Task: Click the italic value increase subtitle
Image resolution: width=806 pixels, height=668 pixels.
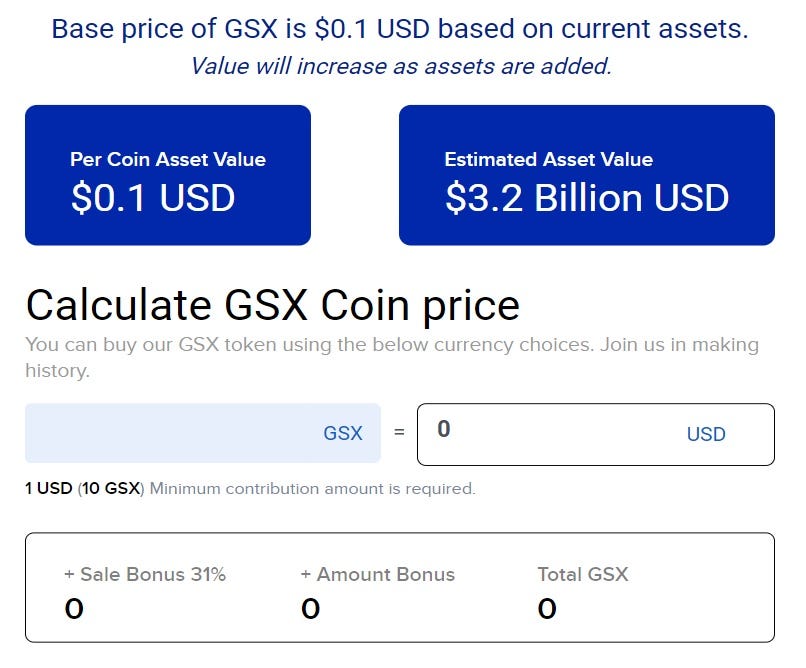Action: point(403,66)
